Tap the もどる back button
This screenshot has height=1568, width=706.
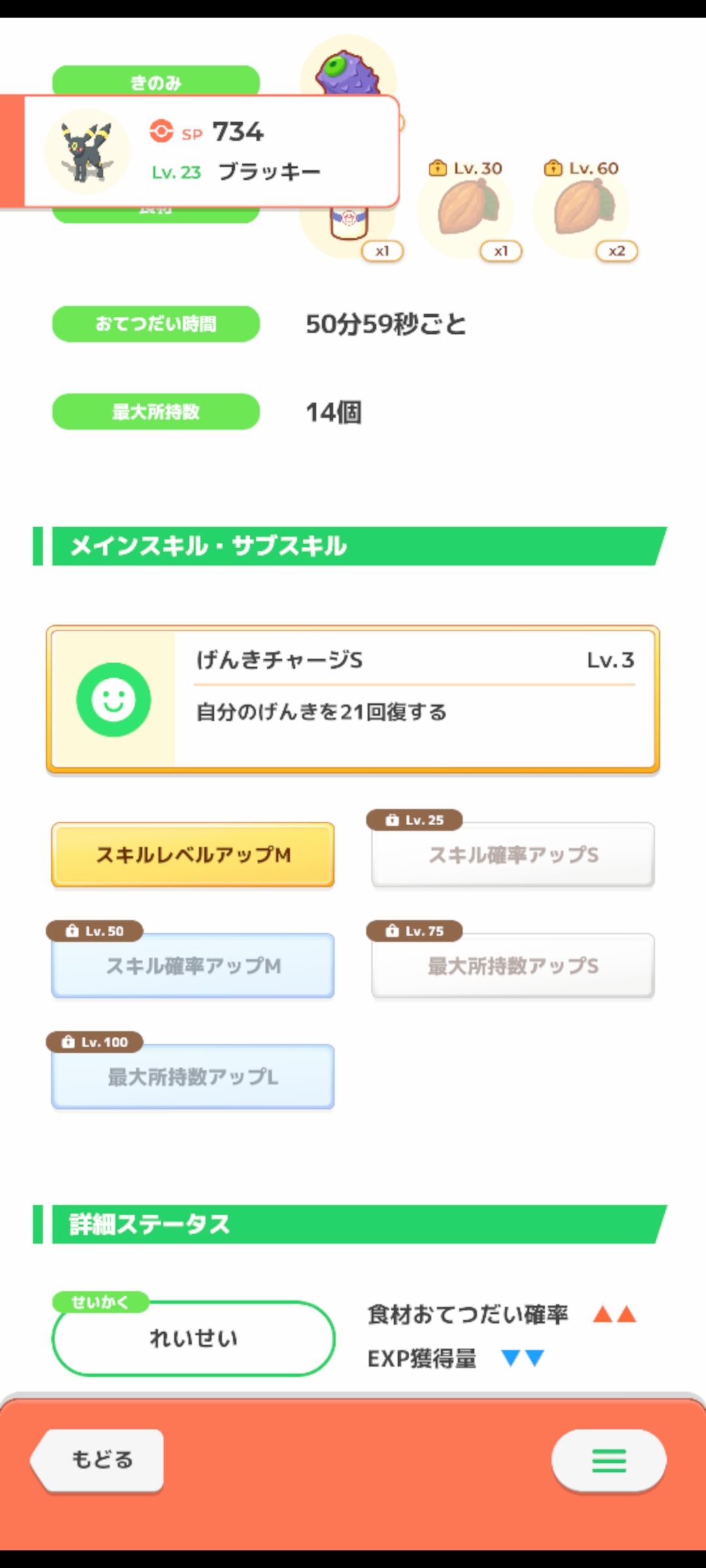(97, 1460)
